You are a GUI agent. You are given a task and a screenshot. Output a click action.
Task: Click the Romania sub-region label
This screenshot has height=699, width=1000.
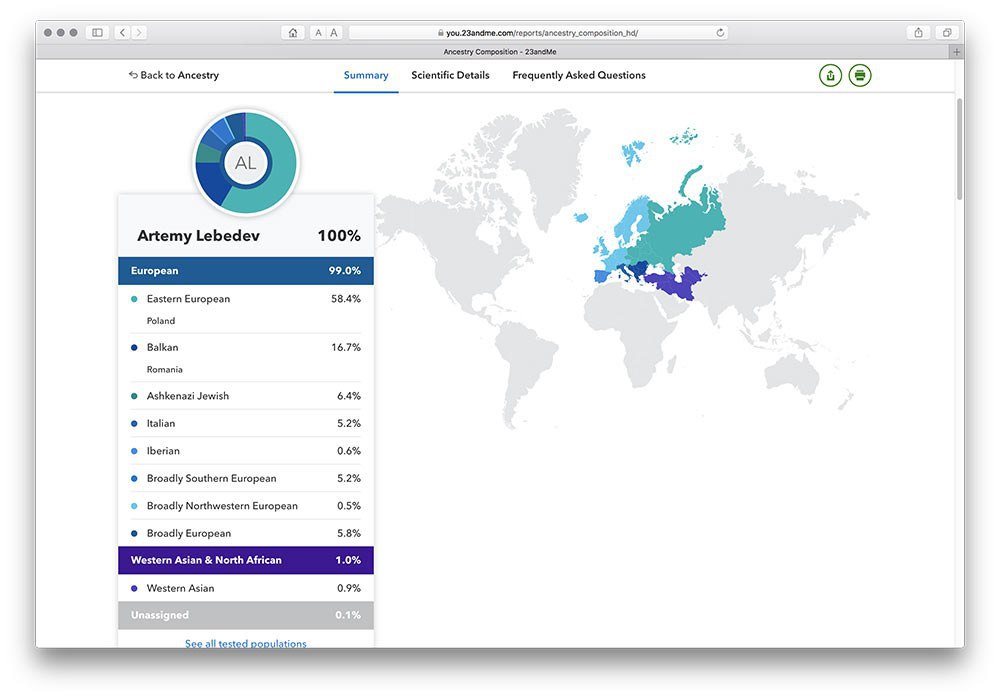tap(165, 369)
